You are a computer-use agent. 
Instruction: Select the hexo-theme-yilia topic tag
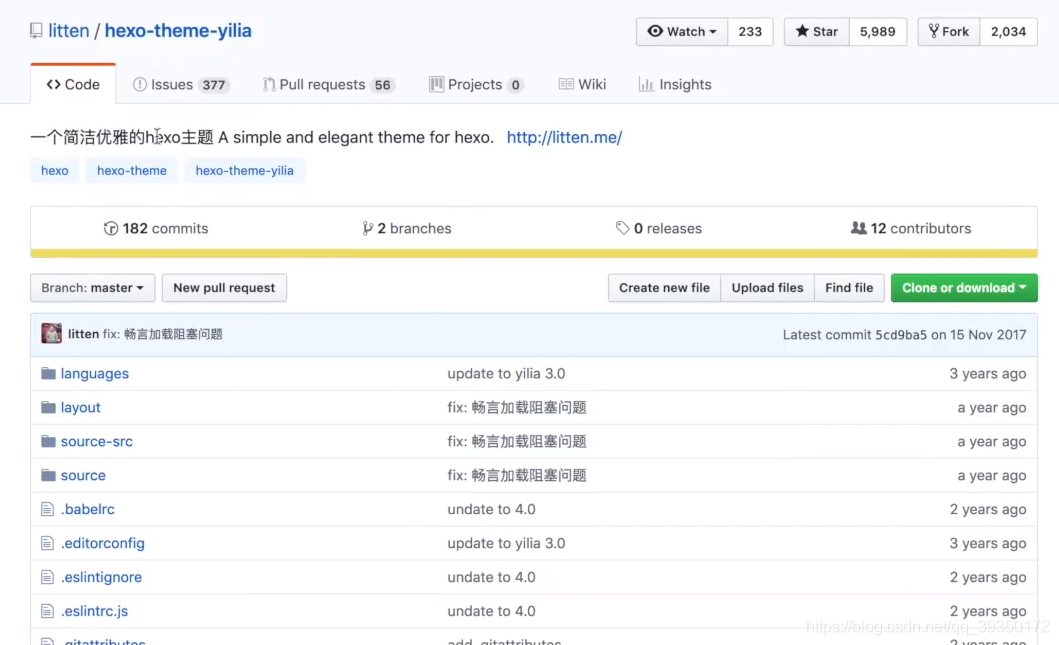pyautogui.click(x=244, y=171)
